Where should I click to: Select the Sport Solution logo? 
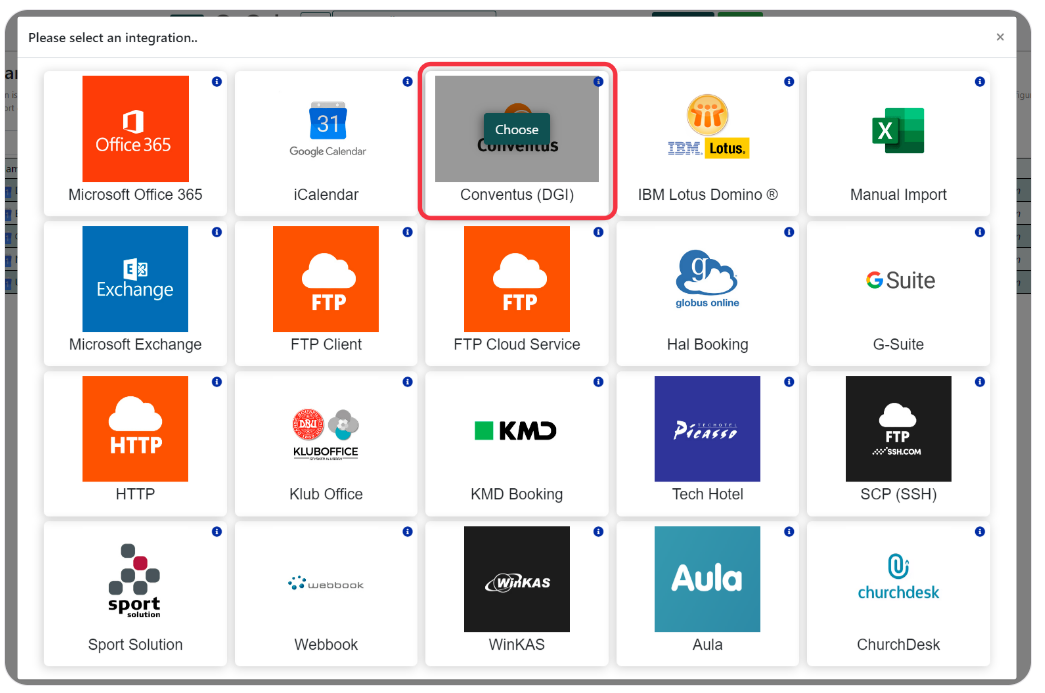click(x=135, y=579)
